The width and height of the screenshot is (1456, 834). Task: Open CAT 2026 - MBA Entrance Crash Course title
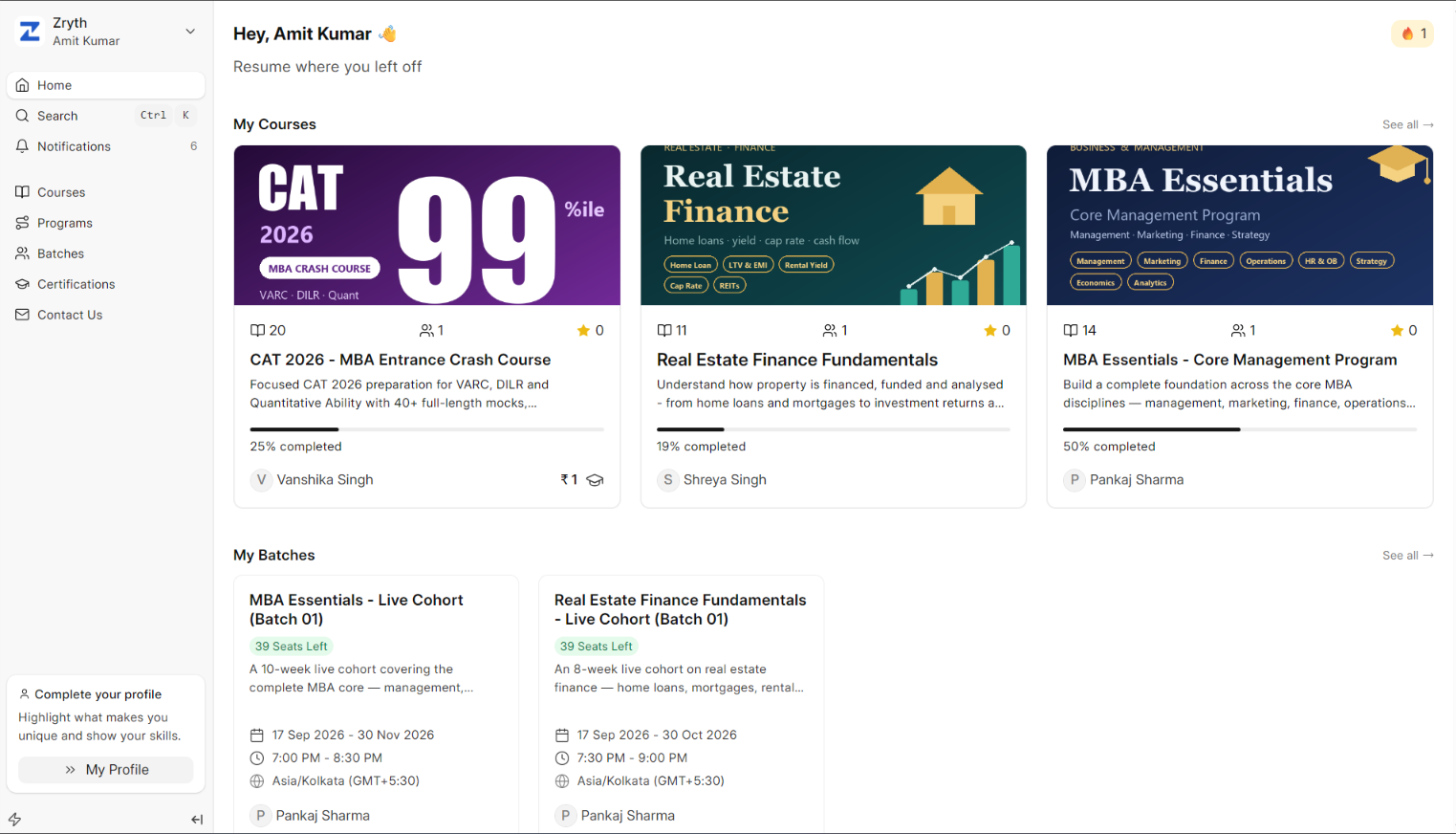click(401, 360)
